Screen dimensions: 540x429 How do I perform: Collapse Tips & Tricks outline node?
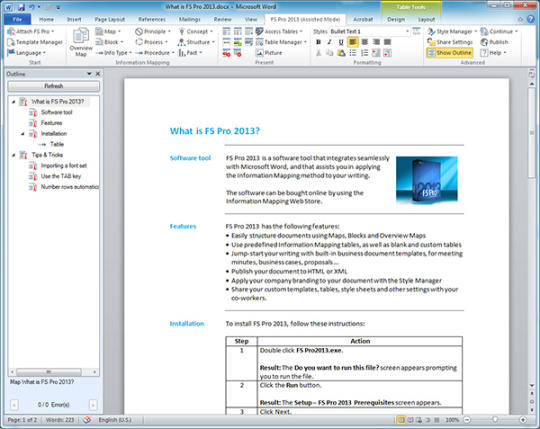click(13, 155)
